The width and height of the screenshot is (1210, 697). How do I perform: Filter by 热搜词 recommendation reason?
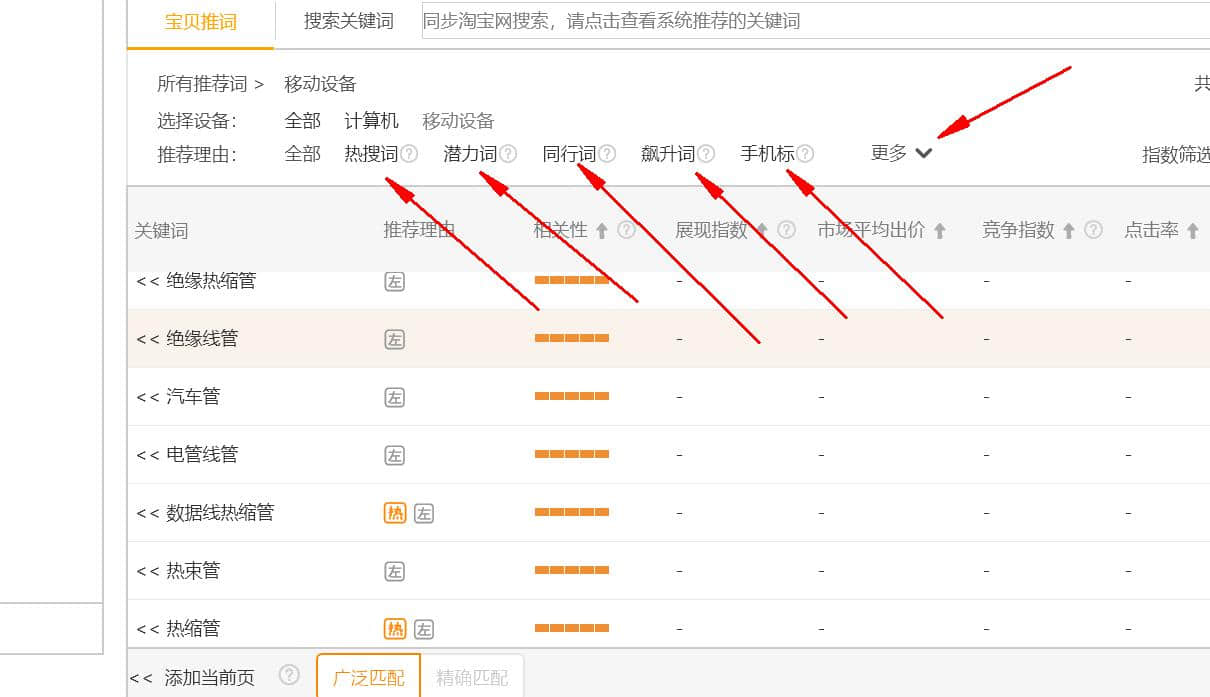coord(371,154)
